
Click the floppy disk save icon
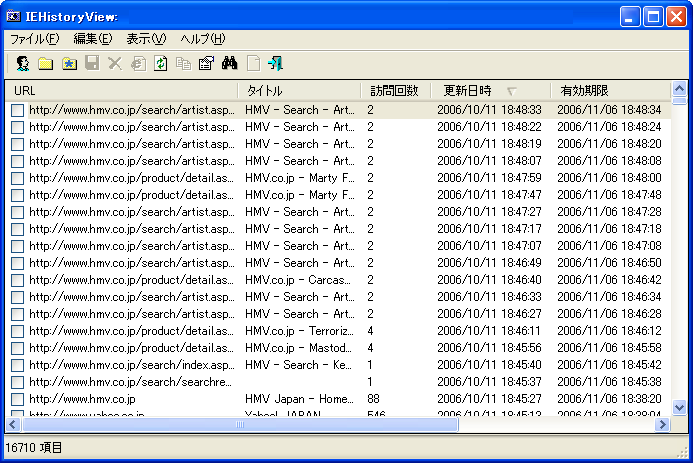coord(92,63)
